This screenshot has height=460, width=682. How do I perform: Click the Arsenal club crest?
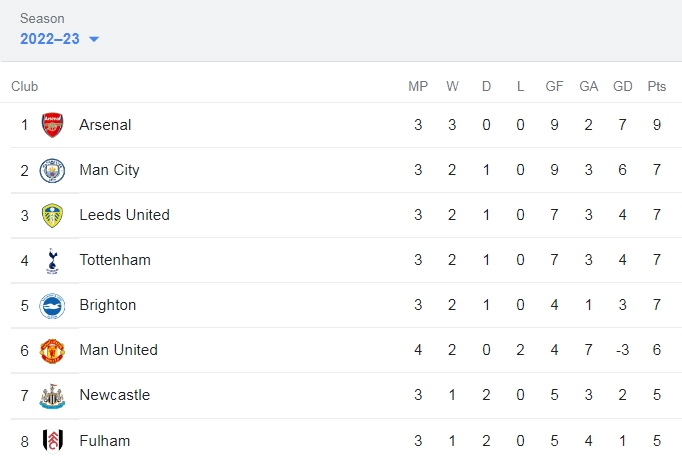click(52, 125)
